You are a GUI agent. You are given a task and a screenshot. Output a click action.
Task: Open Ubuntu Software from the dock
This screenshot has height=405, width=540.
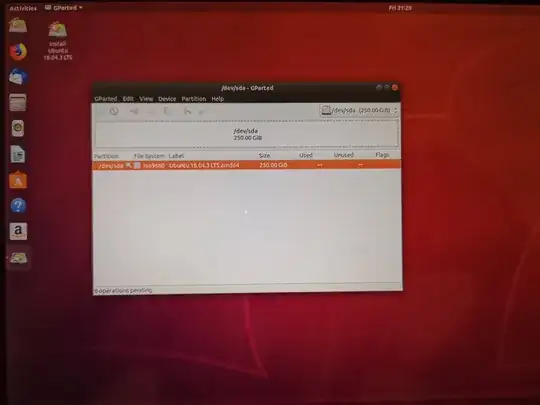click(x=18, y=180)
